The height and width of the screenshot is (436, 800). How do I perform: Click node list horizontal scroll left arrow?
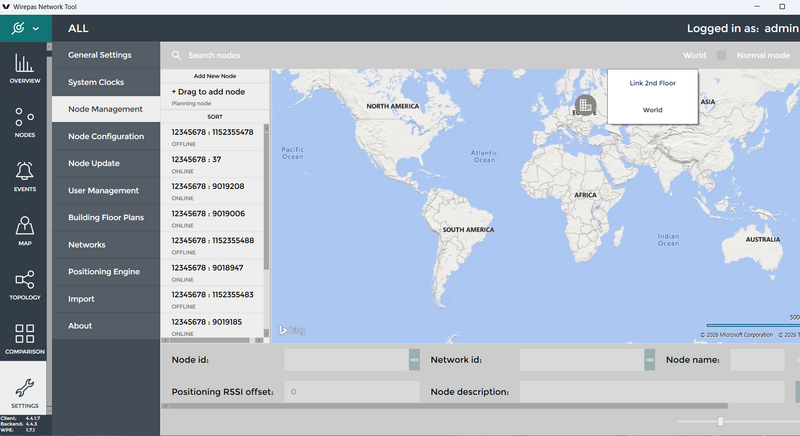coord(165,340)
